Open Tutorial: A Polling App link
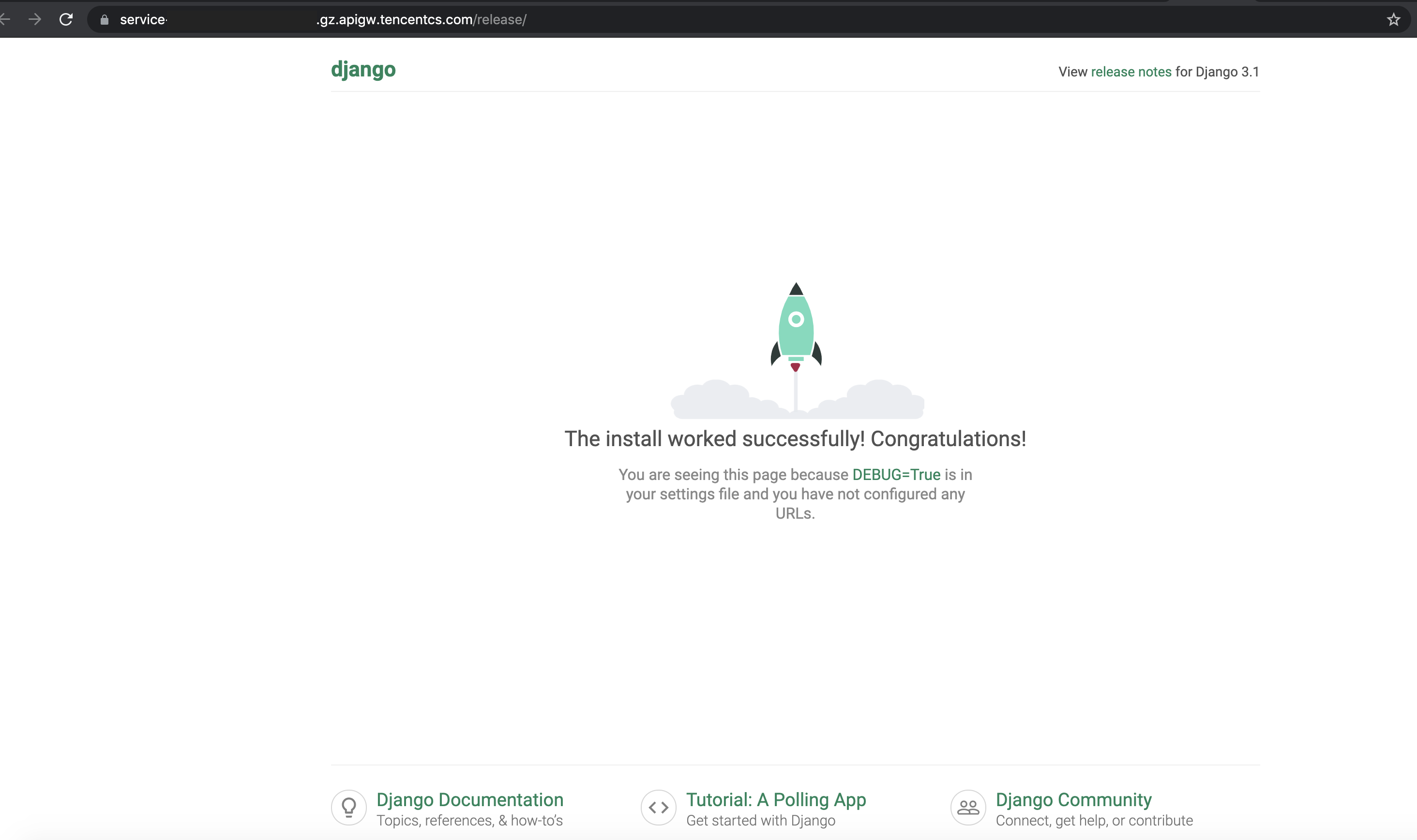Image resolution: width=1417 pixels, height=840 pixels. 776,799
